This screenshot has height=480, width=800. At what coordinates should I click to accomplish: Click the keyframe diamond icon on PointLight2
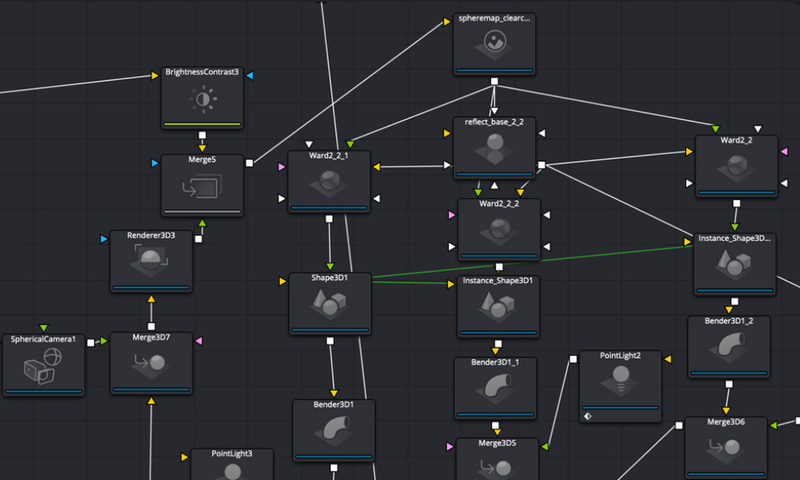point(588,416)
